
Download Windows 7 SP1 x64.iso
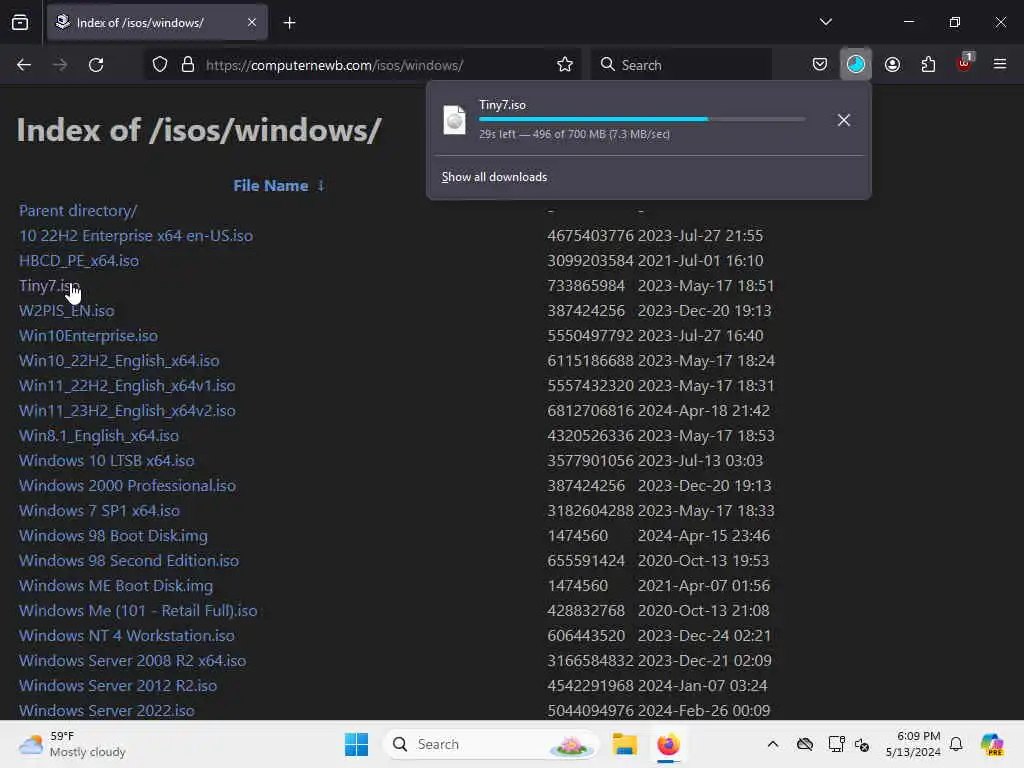pos(99,511)
